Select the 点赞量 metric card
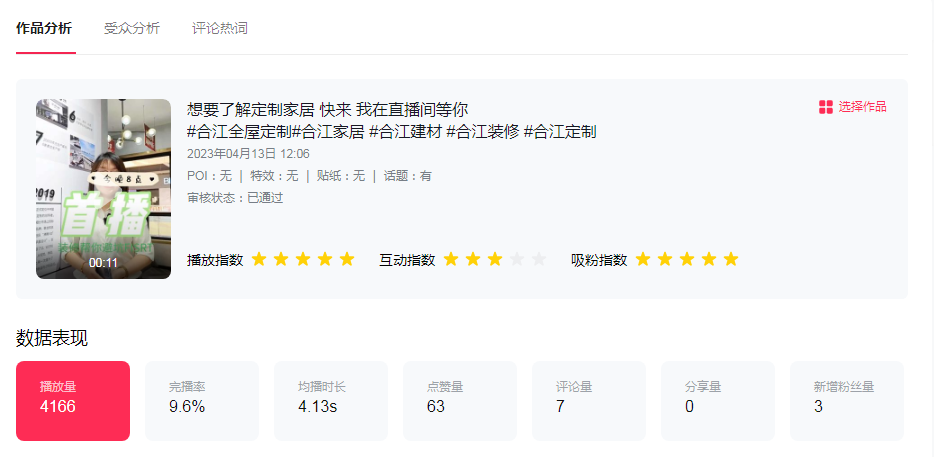This screenshot has height=457, width=934. tap(460, 400)
